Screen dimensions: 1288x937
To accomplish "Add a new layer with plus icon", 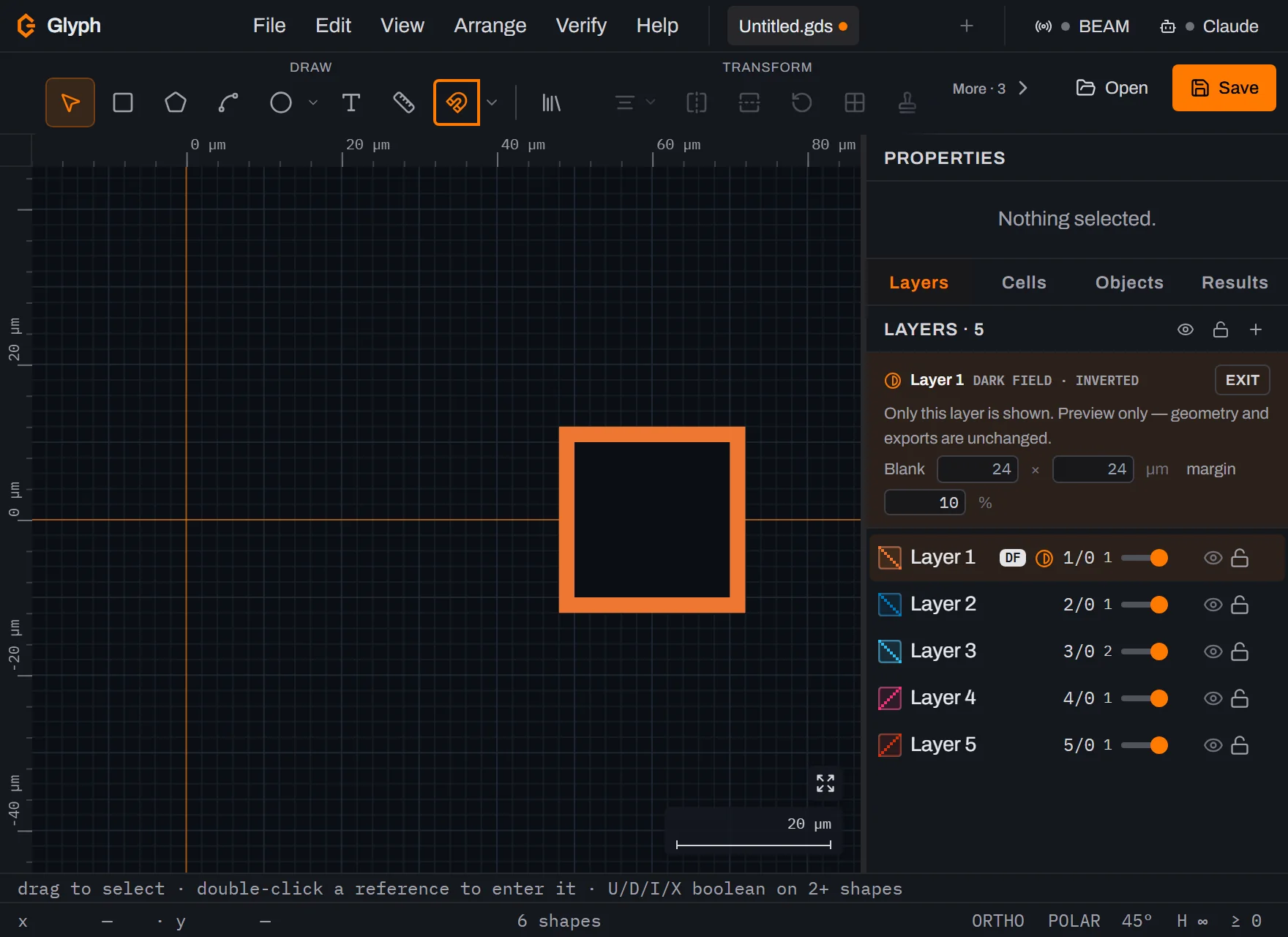I will (x=1256, y=329).
